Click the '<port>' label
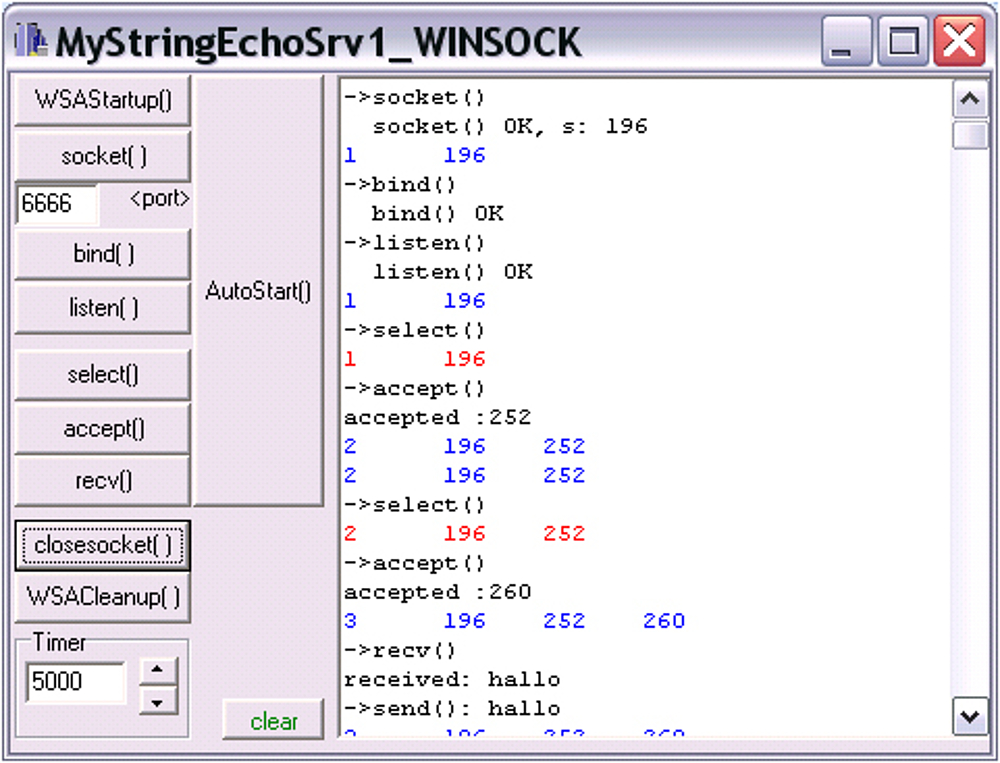 tap(159, 199)
